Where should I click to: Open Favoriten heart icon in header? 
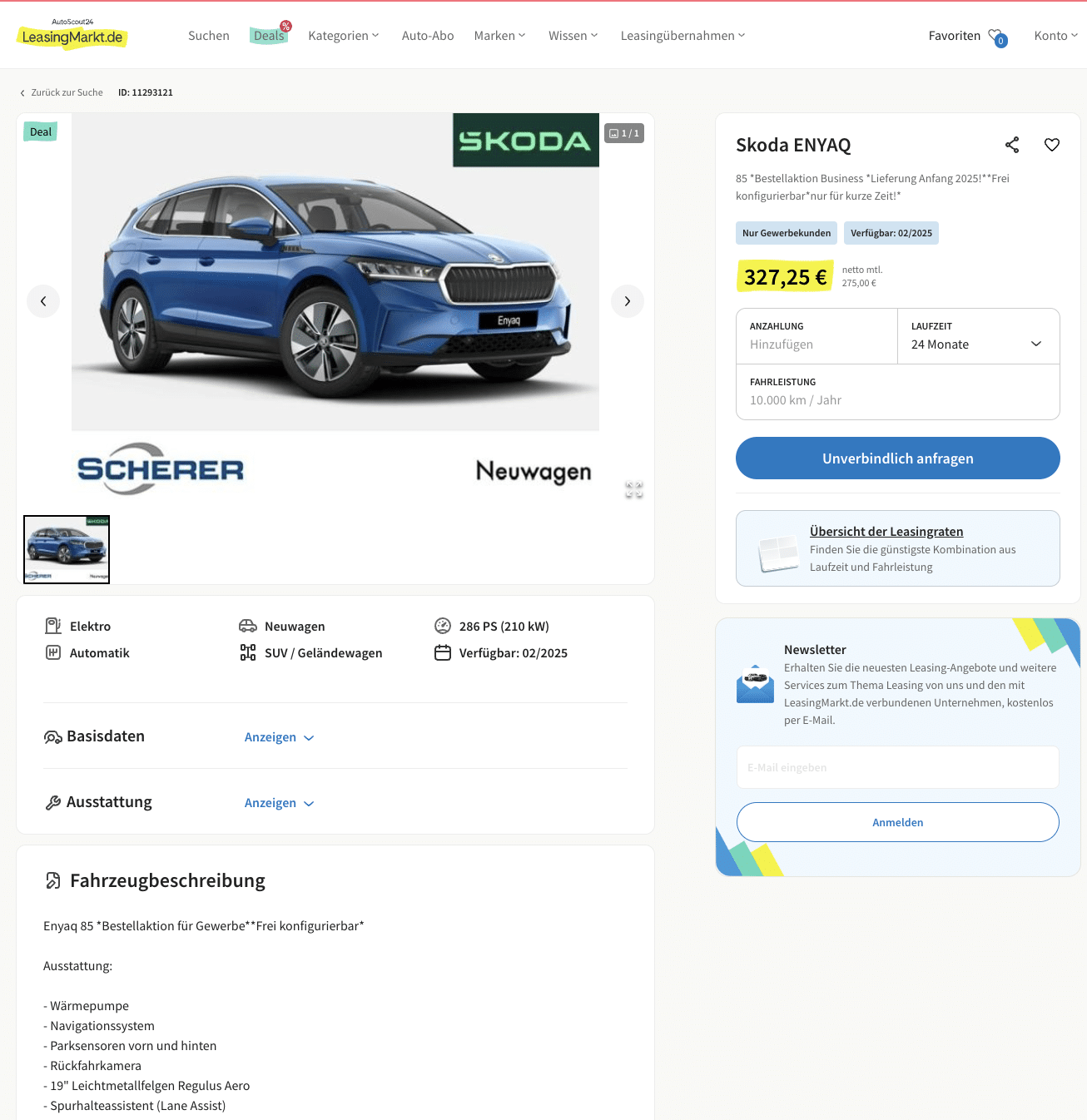(x=997, y=37)
